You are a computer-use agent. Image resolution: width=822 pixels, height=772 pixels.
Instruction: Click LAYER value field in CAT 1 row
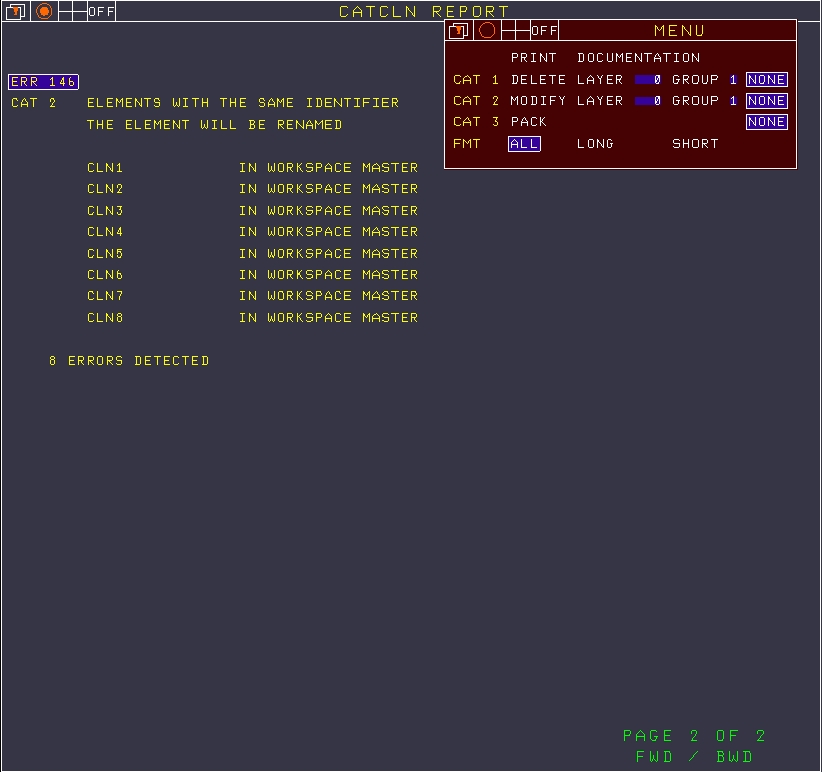(647, 80)
